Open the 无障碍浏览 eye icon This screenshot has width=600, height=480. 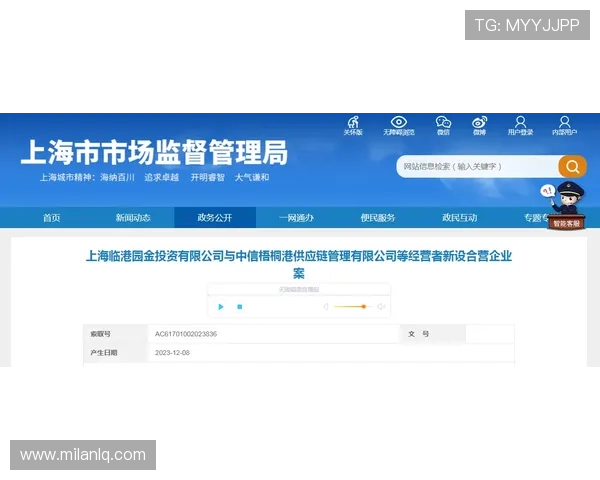click(x=399, y=126)
